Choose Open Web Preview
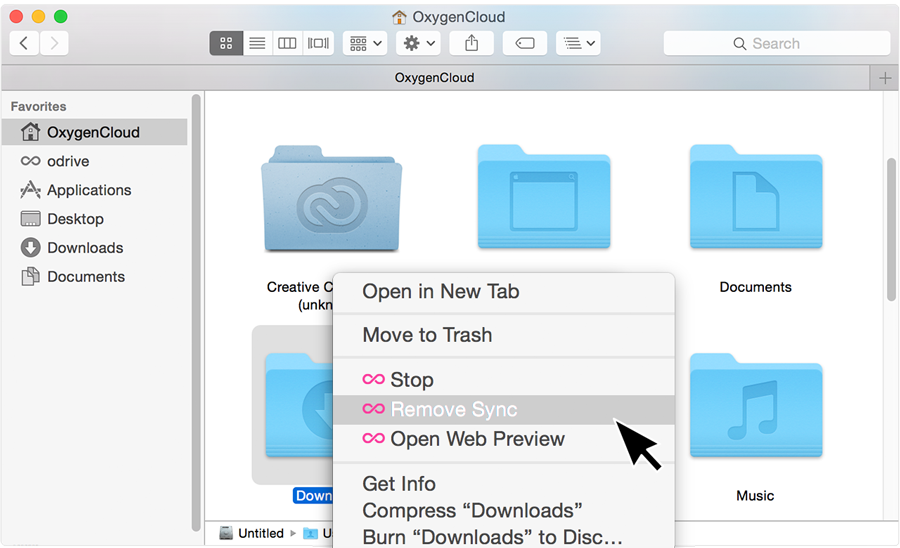 [503, 439]
